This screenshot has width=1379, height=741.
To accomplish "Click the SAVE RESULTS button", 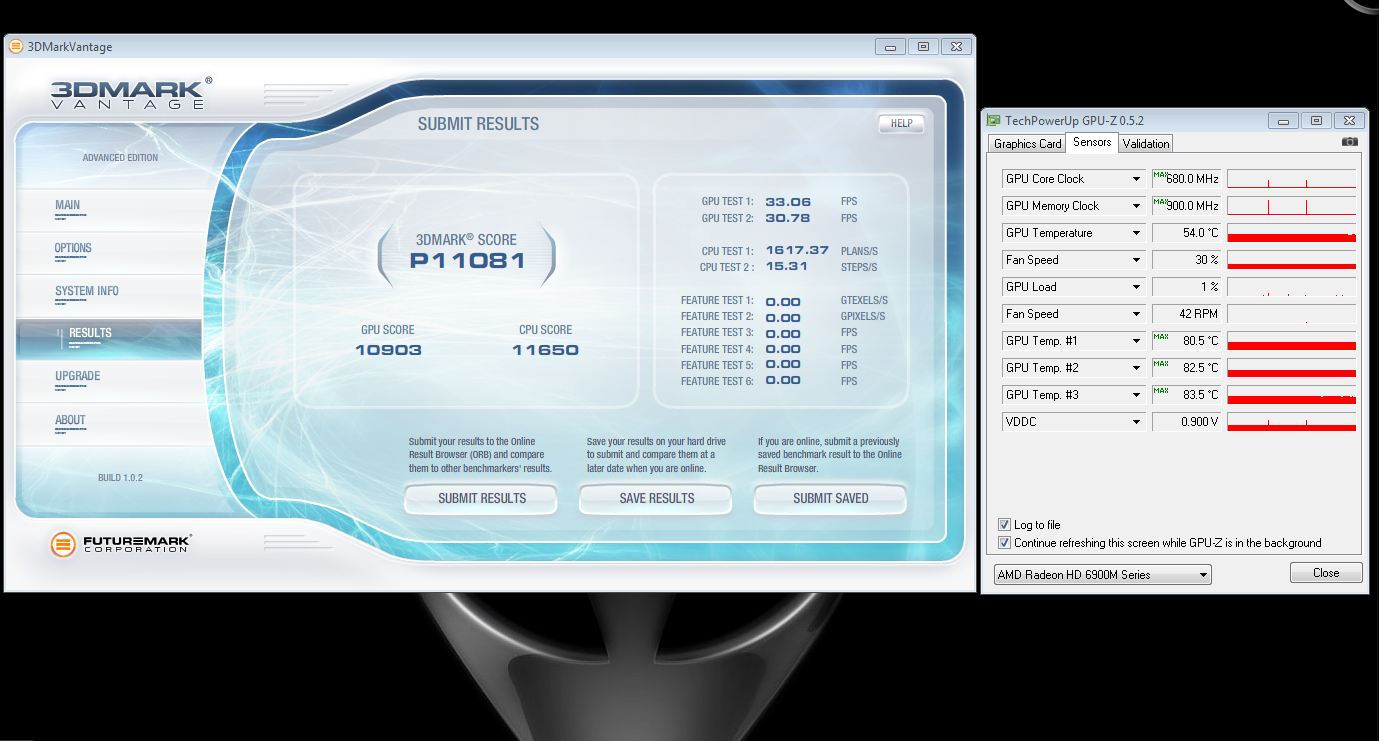I will coord(656,498).
